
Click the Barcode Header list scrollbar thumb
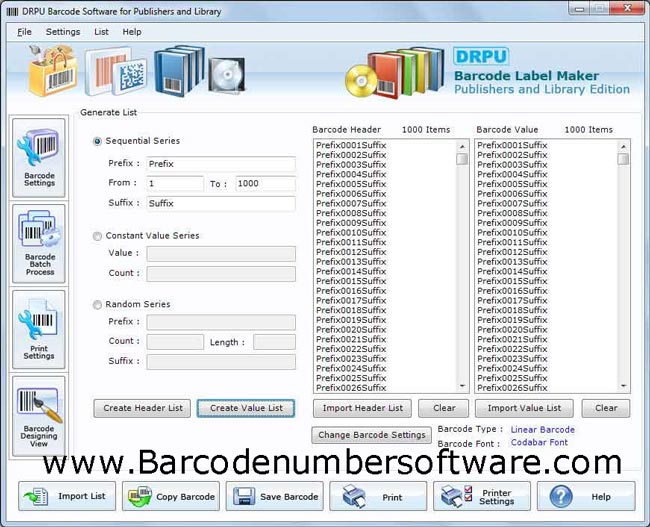(462, 159)
